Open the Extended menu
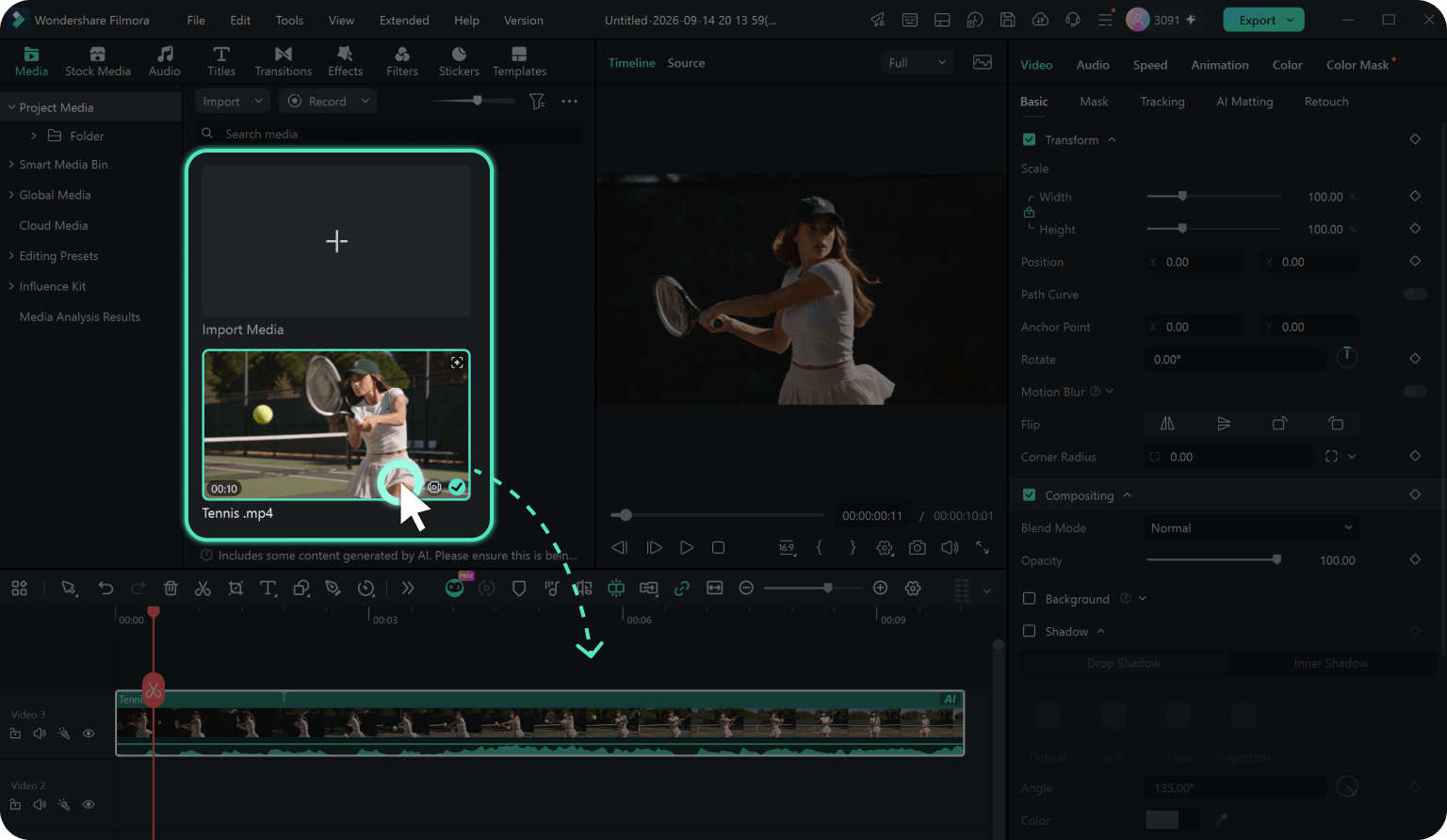1447x840 pixels. pos(404,20)
